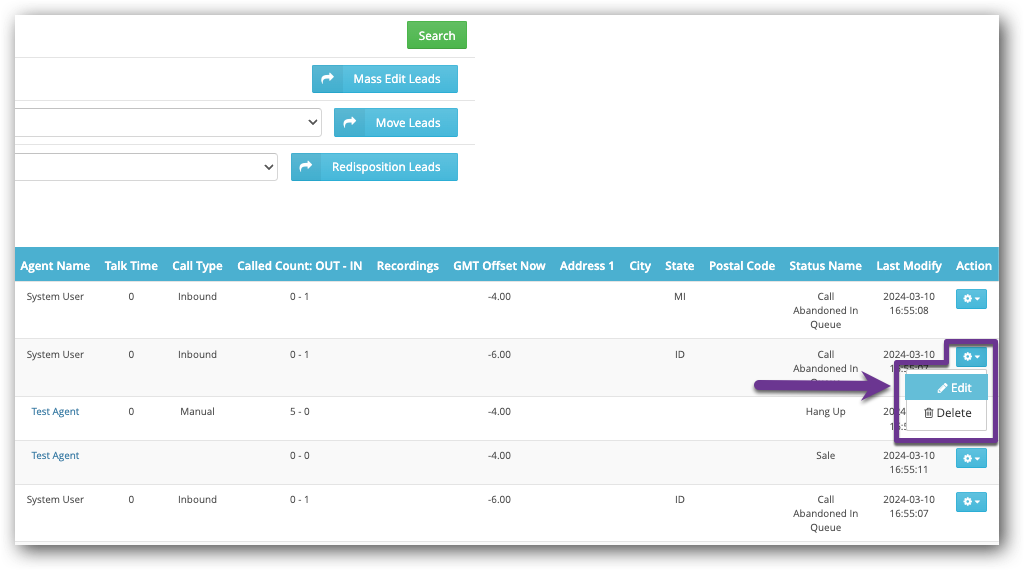Click the Address 1 column header
The width and height of the screenshot is (1024, 570).
(x=586, y=266)
